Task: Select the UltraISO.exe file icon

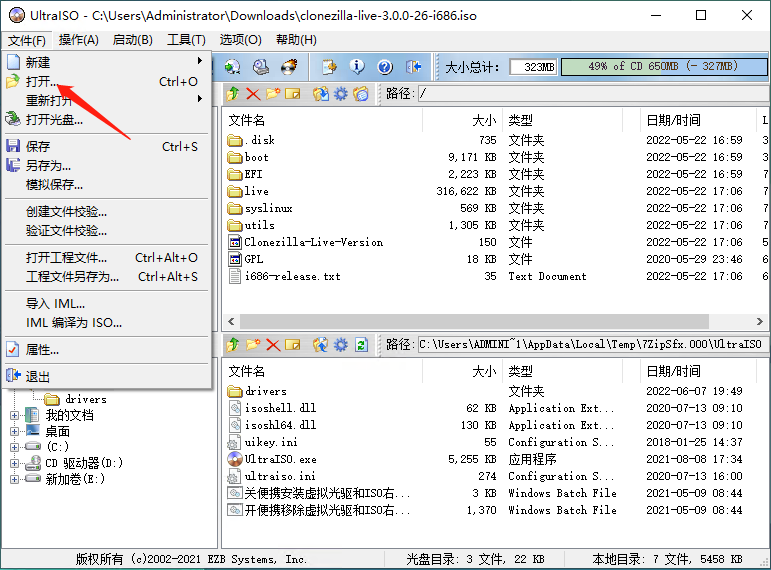Action: coord(235,459)
